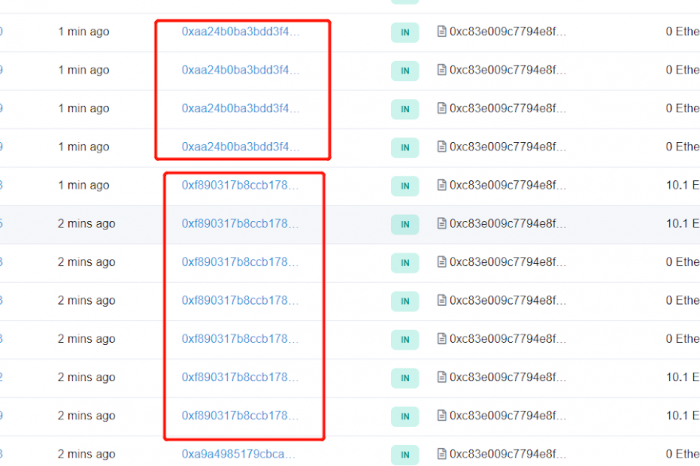The image size is (700, 466).
Task: Click contract icon in the 0xa9a4985179cbca row
Action: [442, 454]
